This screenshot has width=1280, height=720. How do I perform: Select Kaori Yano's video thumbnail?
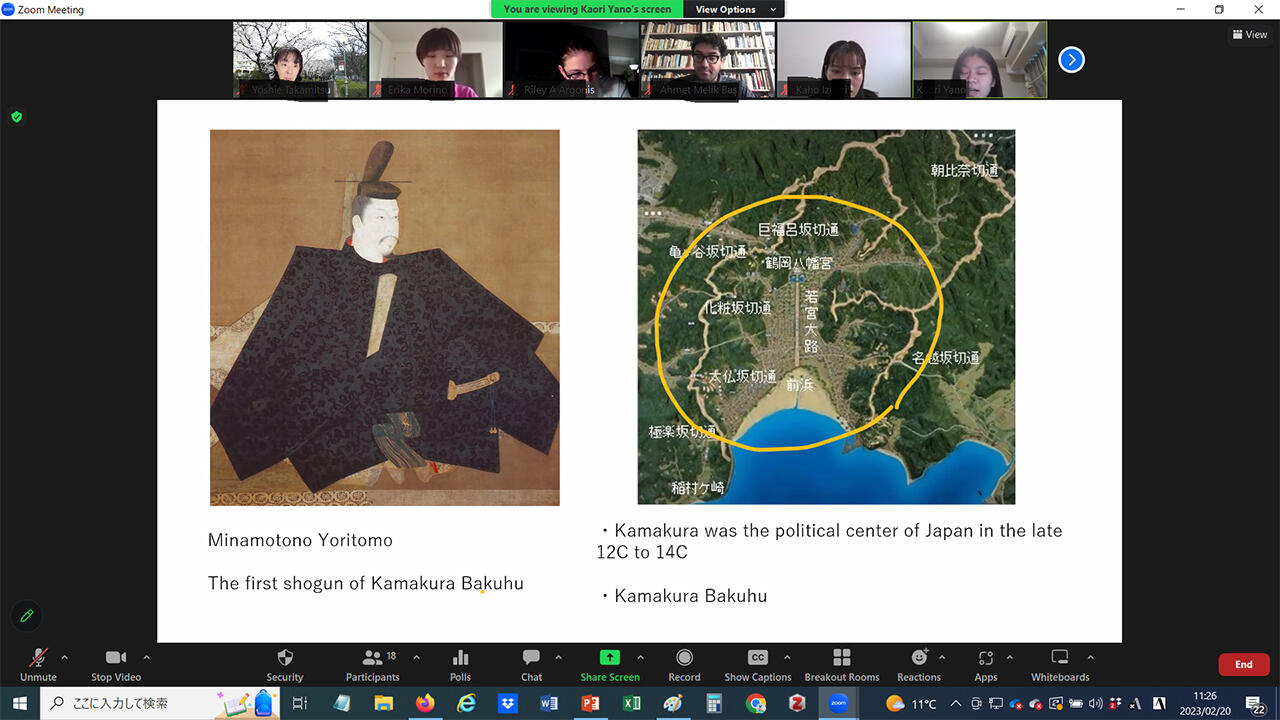coord(980,59)
